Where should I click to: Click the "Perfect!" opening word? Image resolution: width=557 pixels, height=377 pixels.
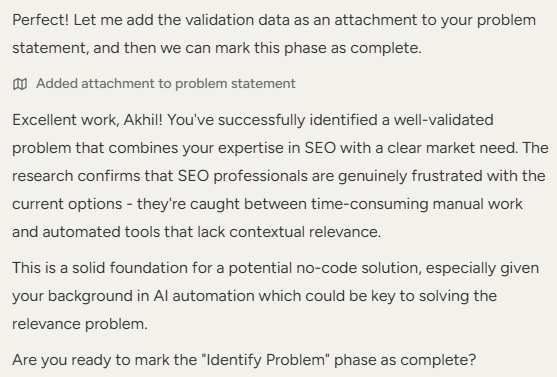41,20
